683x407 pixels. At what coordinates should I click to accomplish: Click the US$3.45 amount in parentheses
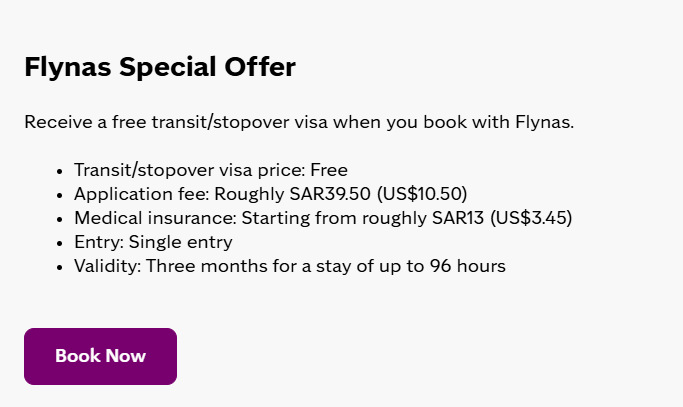[x=531, y=218]
